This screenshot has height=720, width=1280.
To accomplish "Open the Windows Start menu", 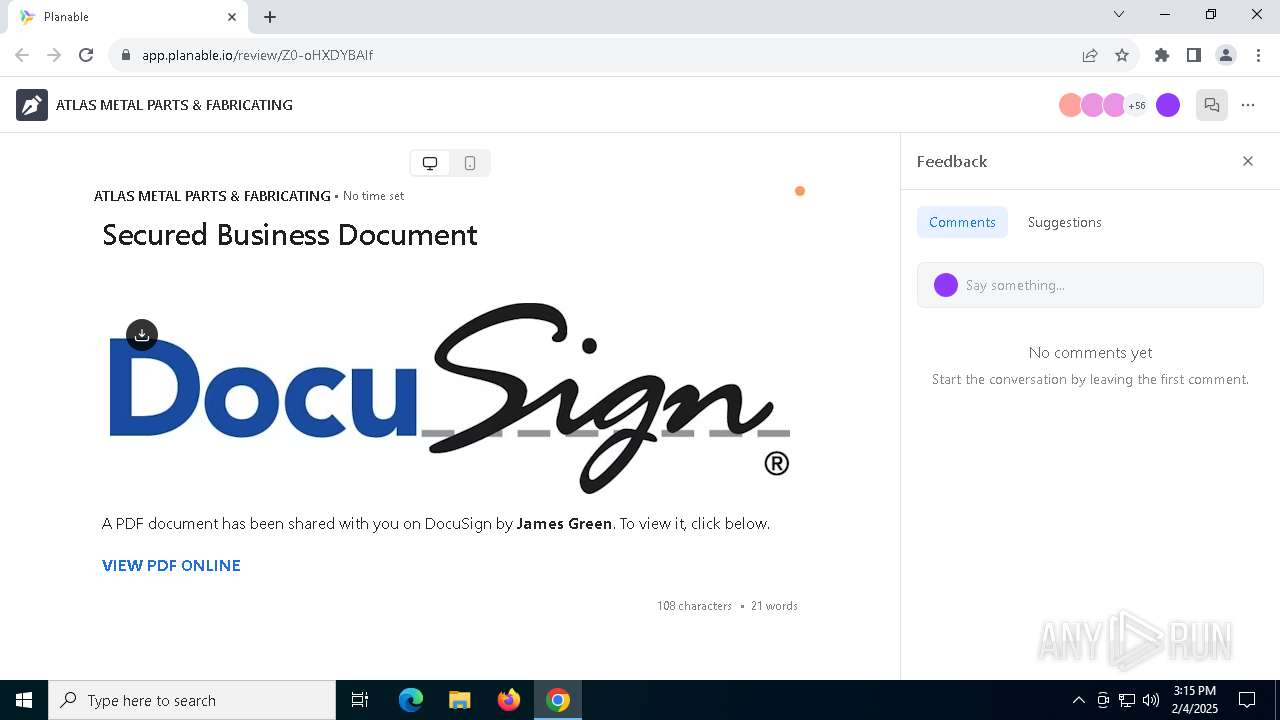I will point(24,700).
